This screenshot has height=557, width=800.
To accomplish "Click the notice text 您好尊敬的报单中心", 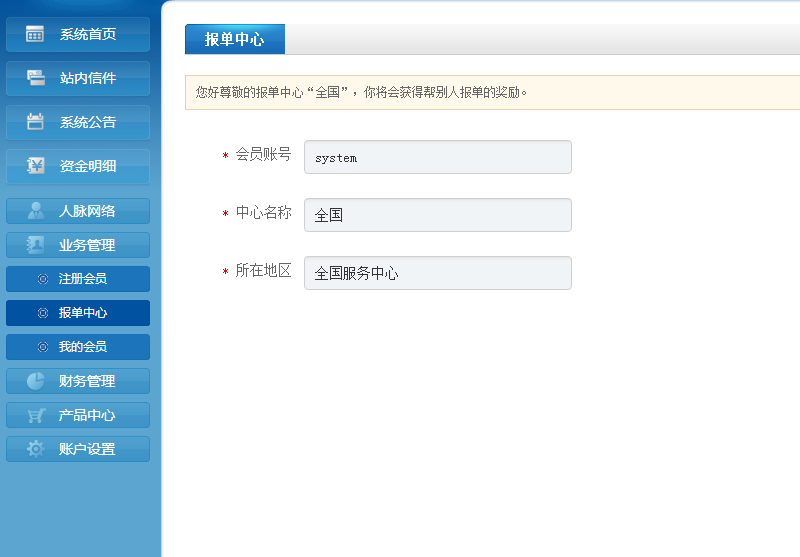I will pos(249,92).
